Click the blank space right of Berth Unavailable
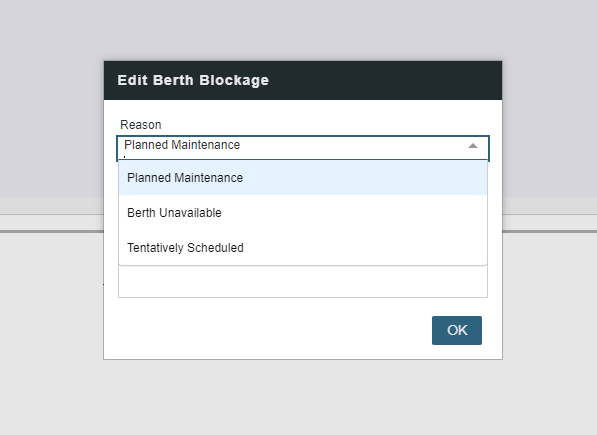This screenshot has width=597, height=435. (x=354, y=213)
